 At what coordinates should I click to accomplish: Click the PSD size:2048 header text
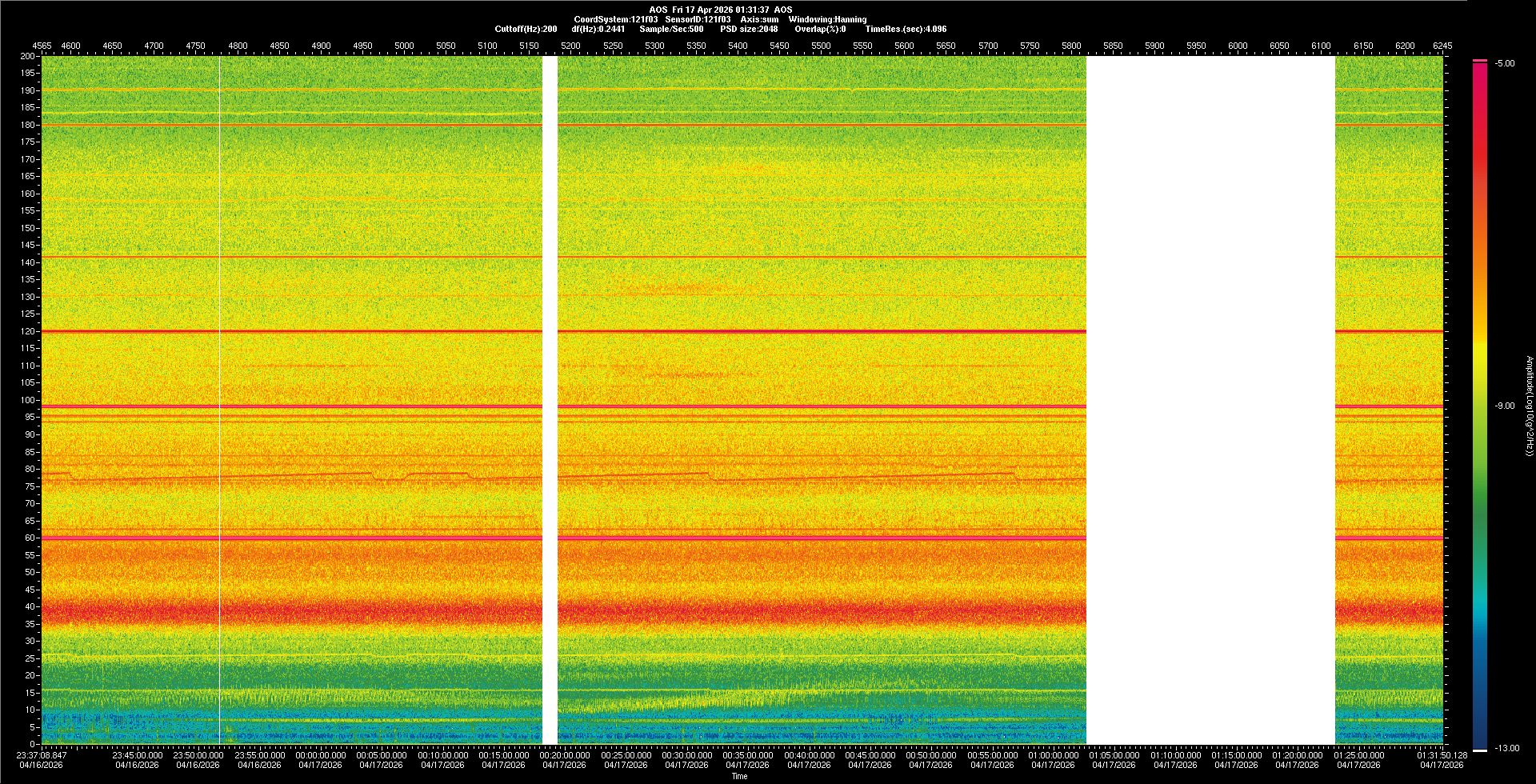(x=749, y=30)
